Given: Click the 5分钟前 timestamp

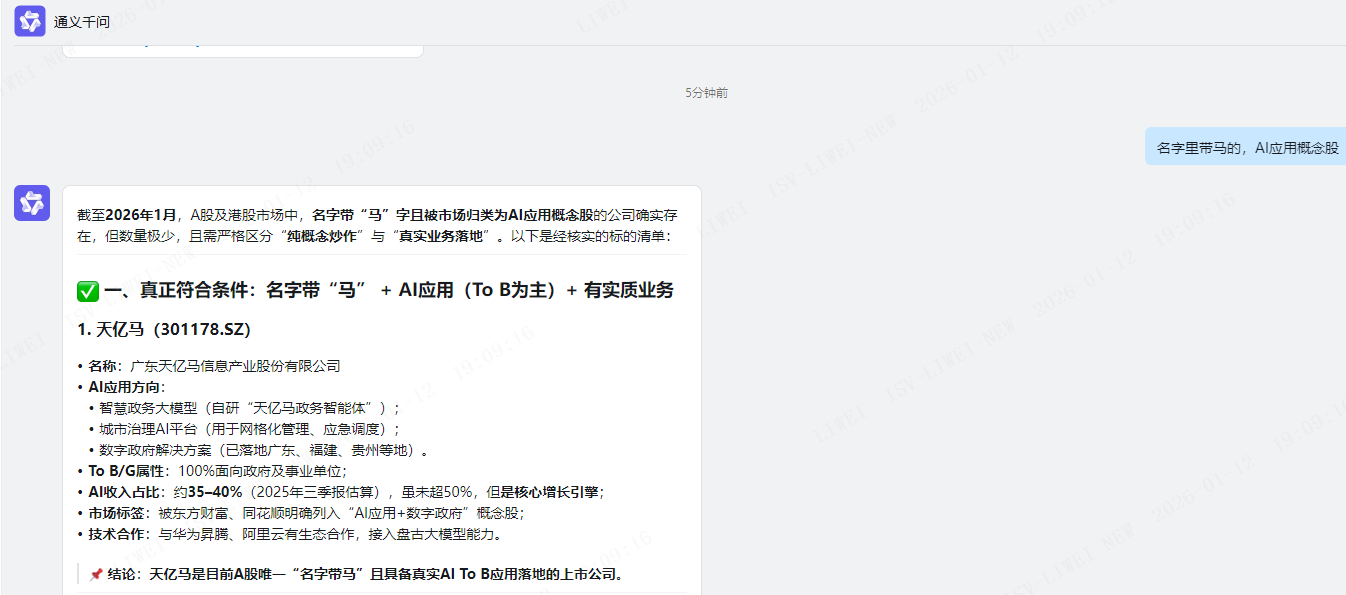Looking at the screenshot, I should click(706, 93).
